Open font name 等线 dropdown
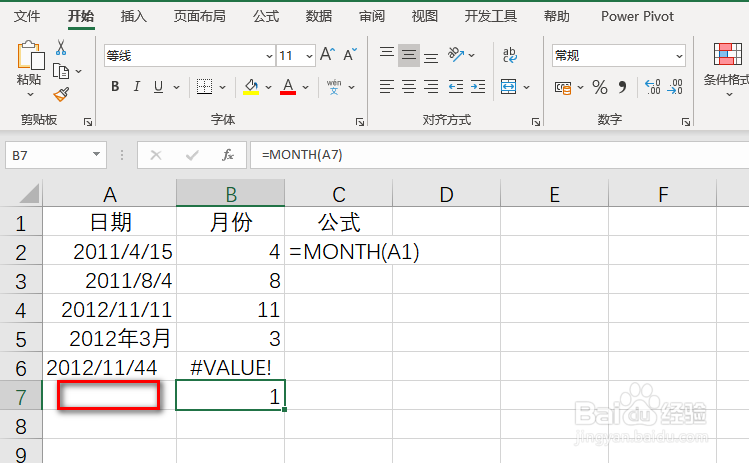This screenshot has height=463, width=749. pyautogui.click(x=269, y=56)
